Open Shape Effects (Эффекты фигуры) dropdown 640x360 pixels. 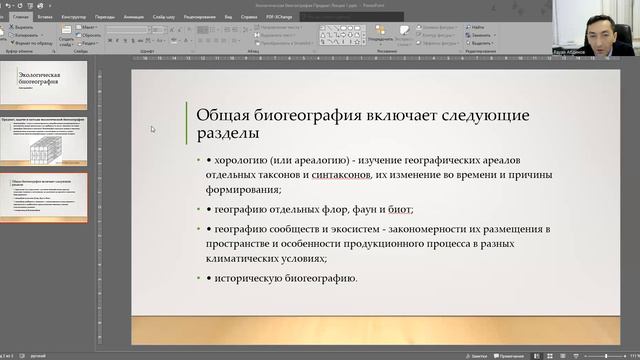click(437, 43)
